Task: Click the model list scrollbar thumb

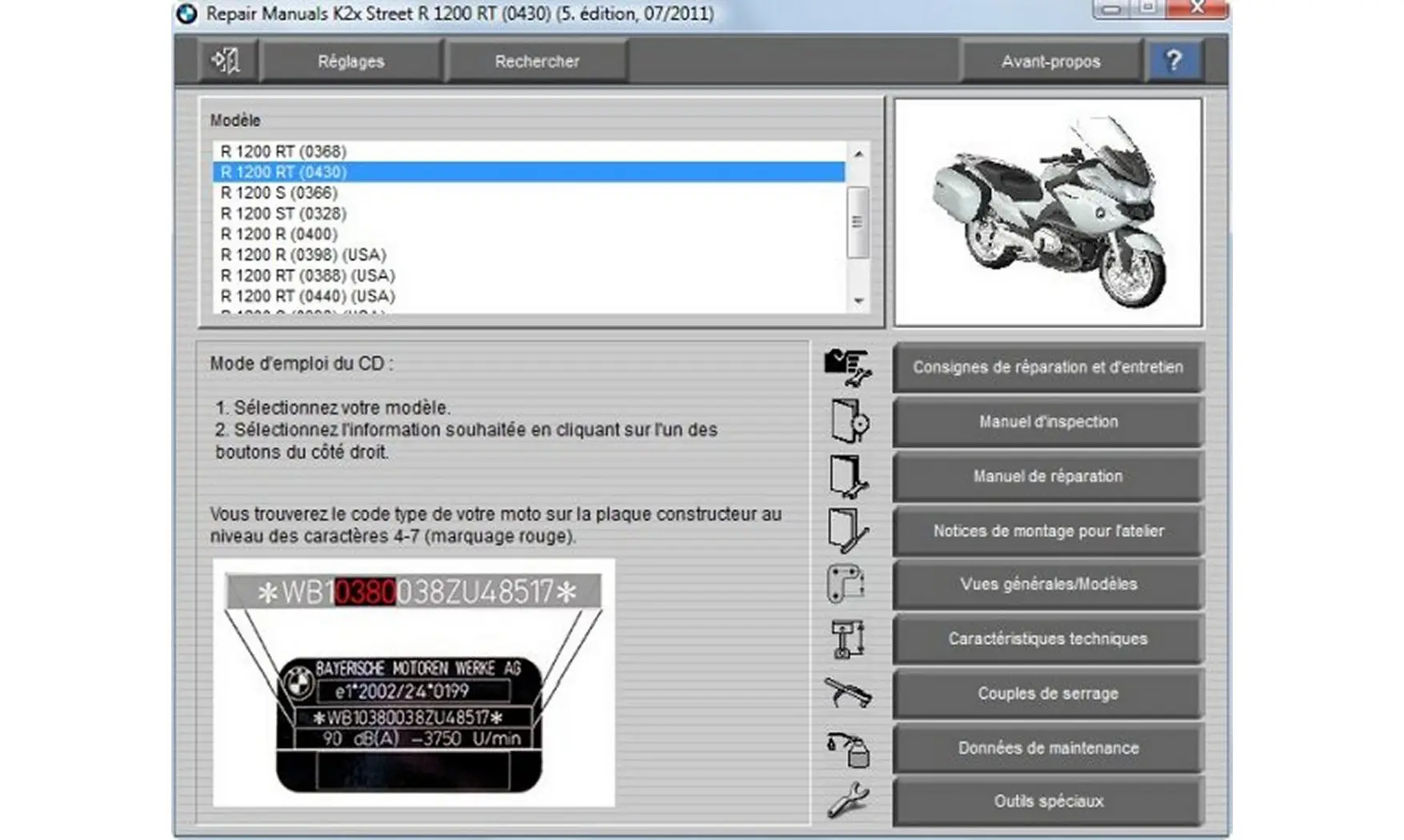Action: (858, 222)
